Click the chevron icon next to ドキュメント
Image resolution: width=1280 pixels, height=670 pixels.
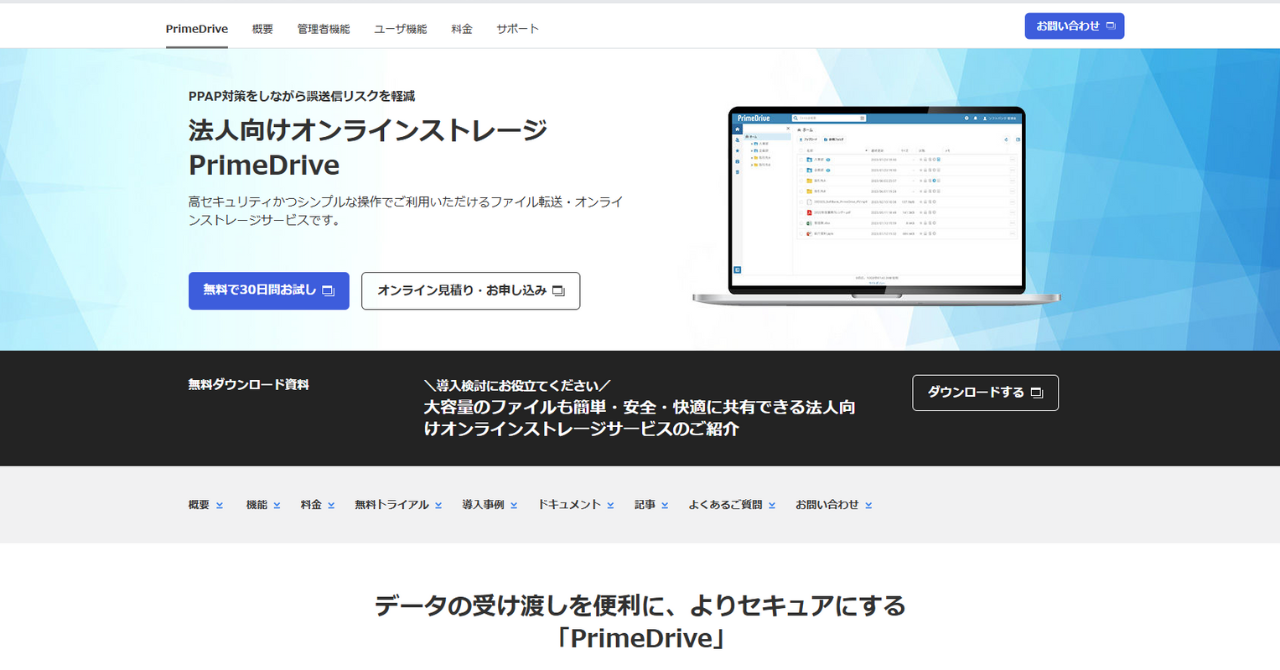[610, 506]
